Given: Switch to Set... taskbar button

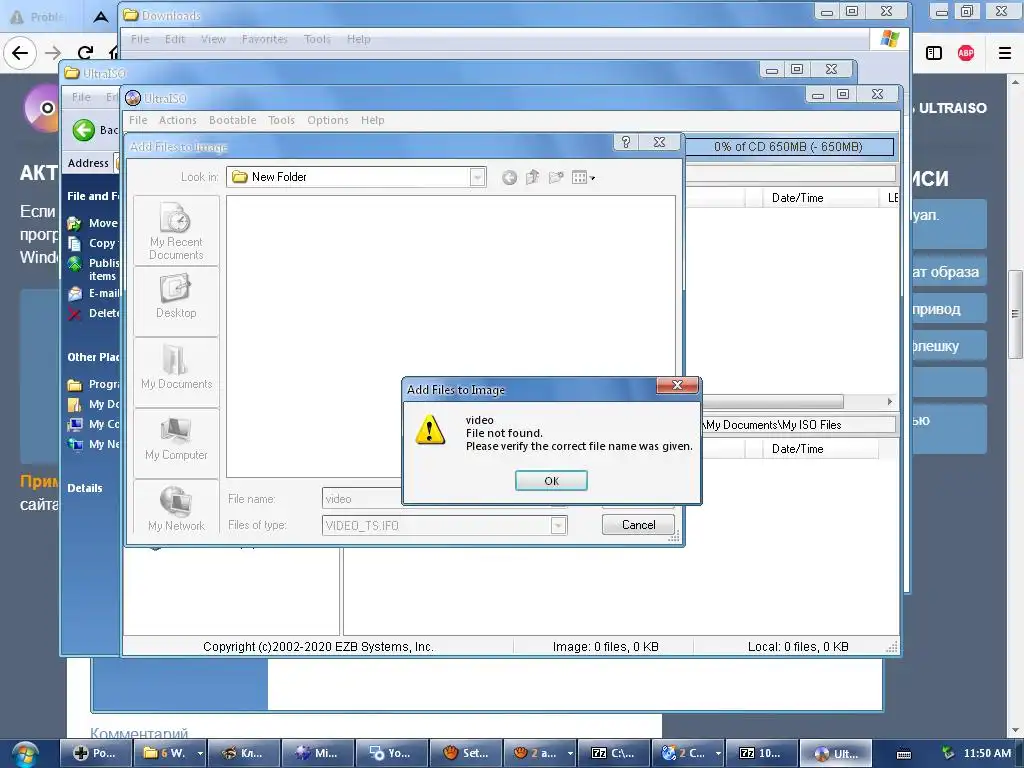Looking at the screenshot, I should click(x=466, y=753).
